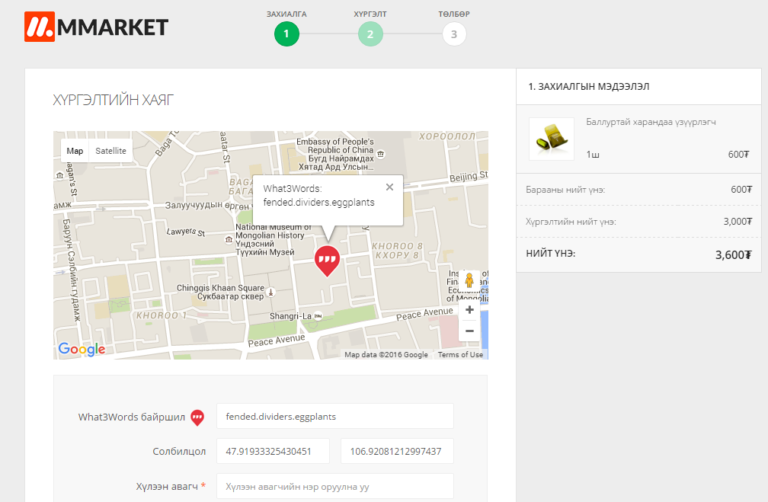Click product name Баллуртай харандаа үзүүрлэгч
Screen dimensions: 768x502
(650, 122)
